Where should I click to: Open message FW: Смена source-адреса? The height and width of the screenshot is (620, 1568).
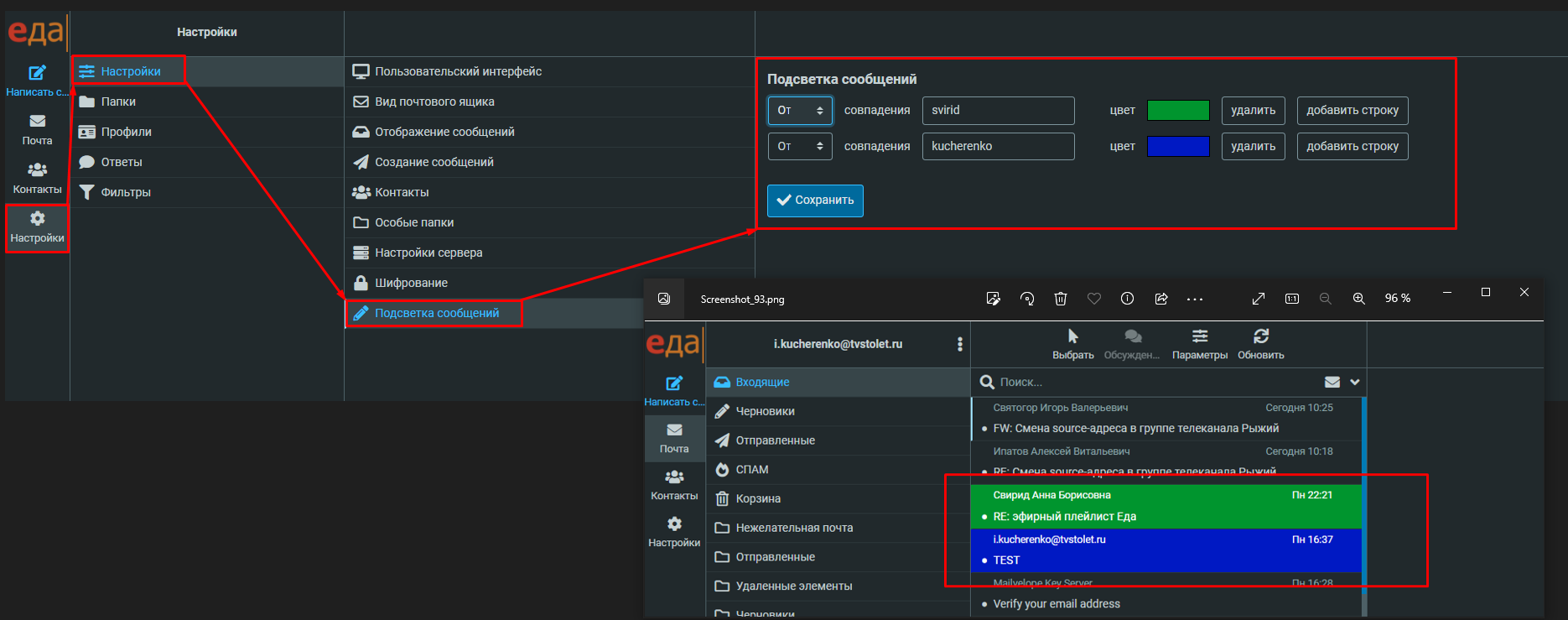[1166, 418]
